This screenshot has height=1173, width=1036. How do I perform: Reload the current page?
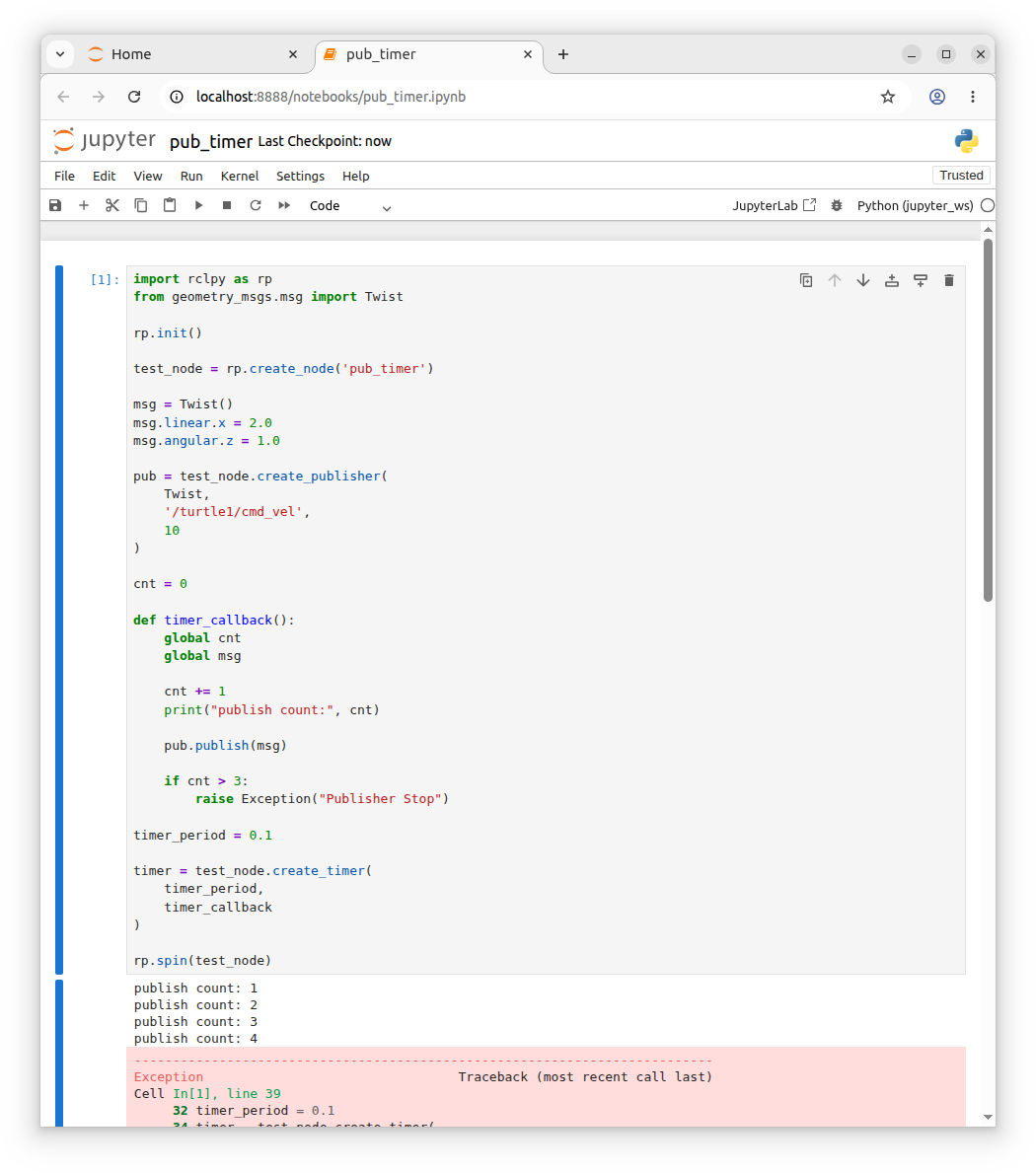click(134, 97)
